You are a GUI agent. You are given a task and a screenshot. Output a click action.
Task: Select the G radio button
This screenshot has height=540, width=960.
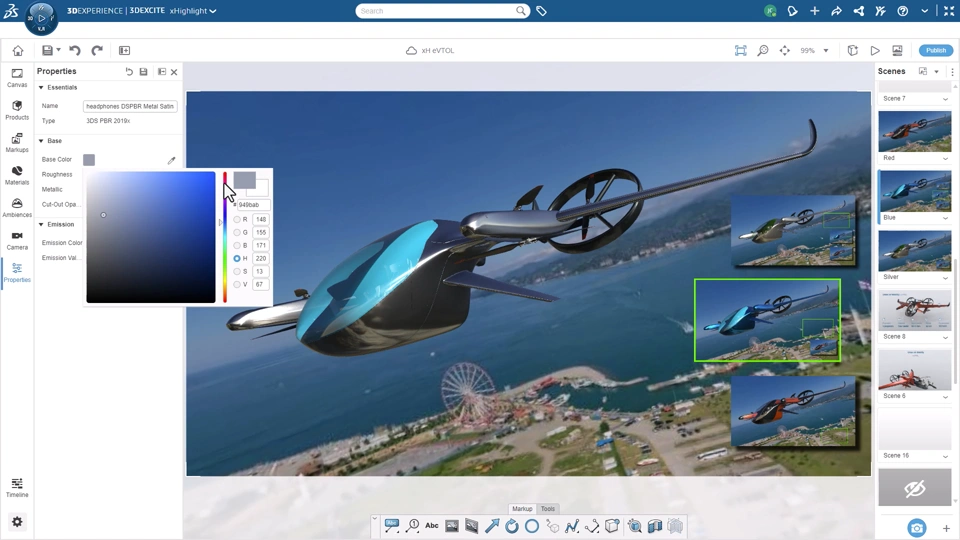pos(237,232)
